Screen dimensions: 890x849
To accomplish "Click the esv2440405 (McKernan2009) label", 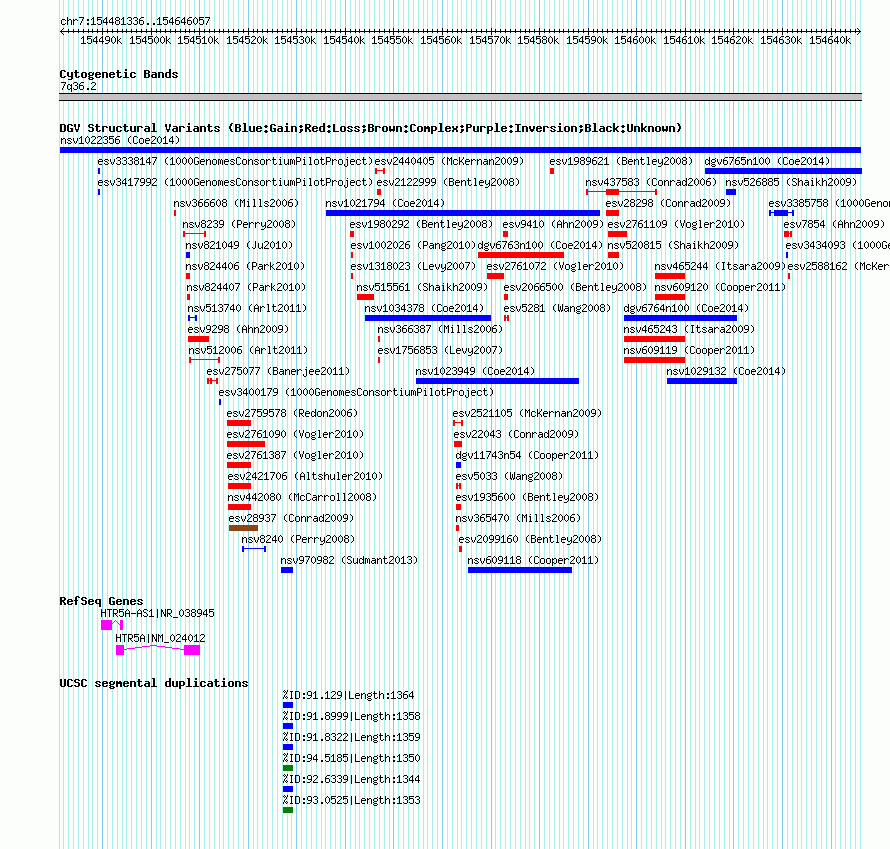I will 449,161.
